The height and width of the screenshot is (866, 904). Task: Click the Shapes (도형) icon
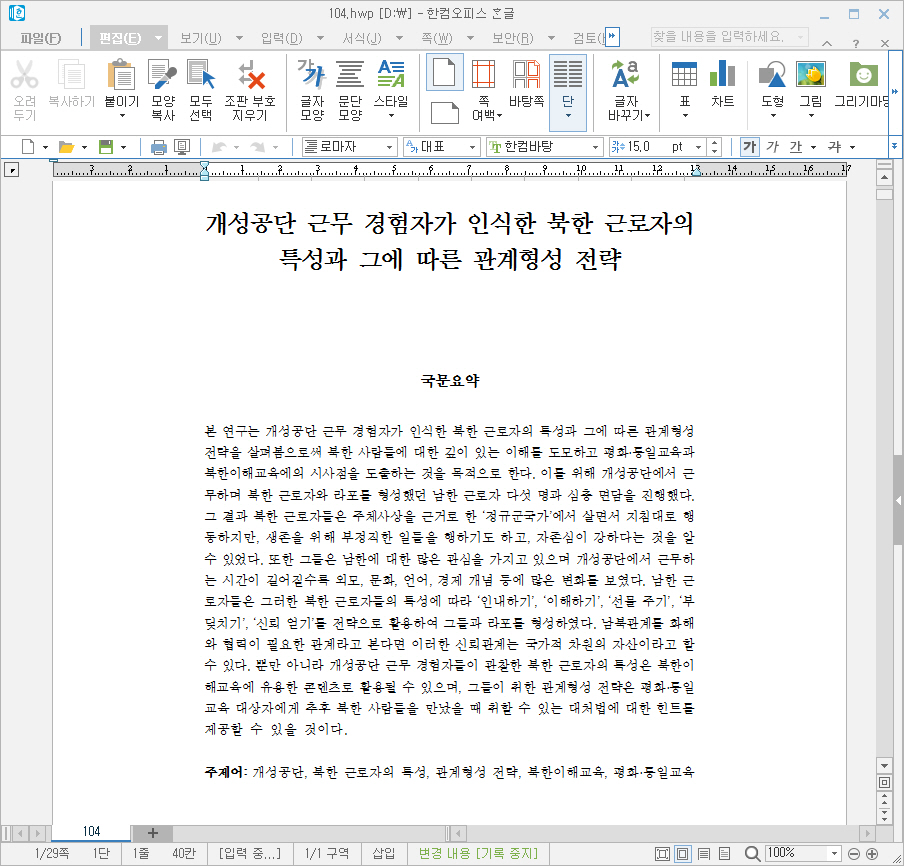[773, 76]
